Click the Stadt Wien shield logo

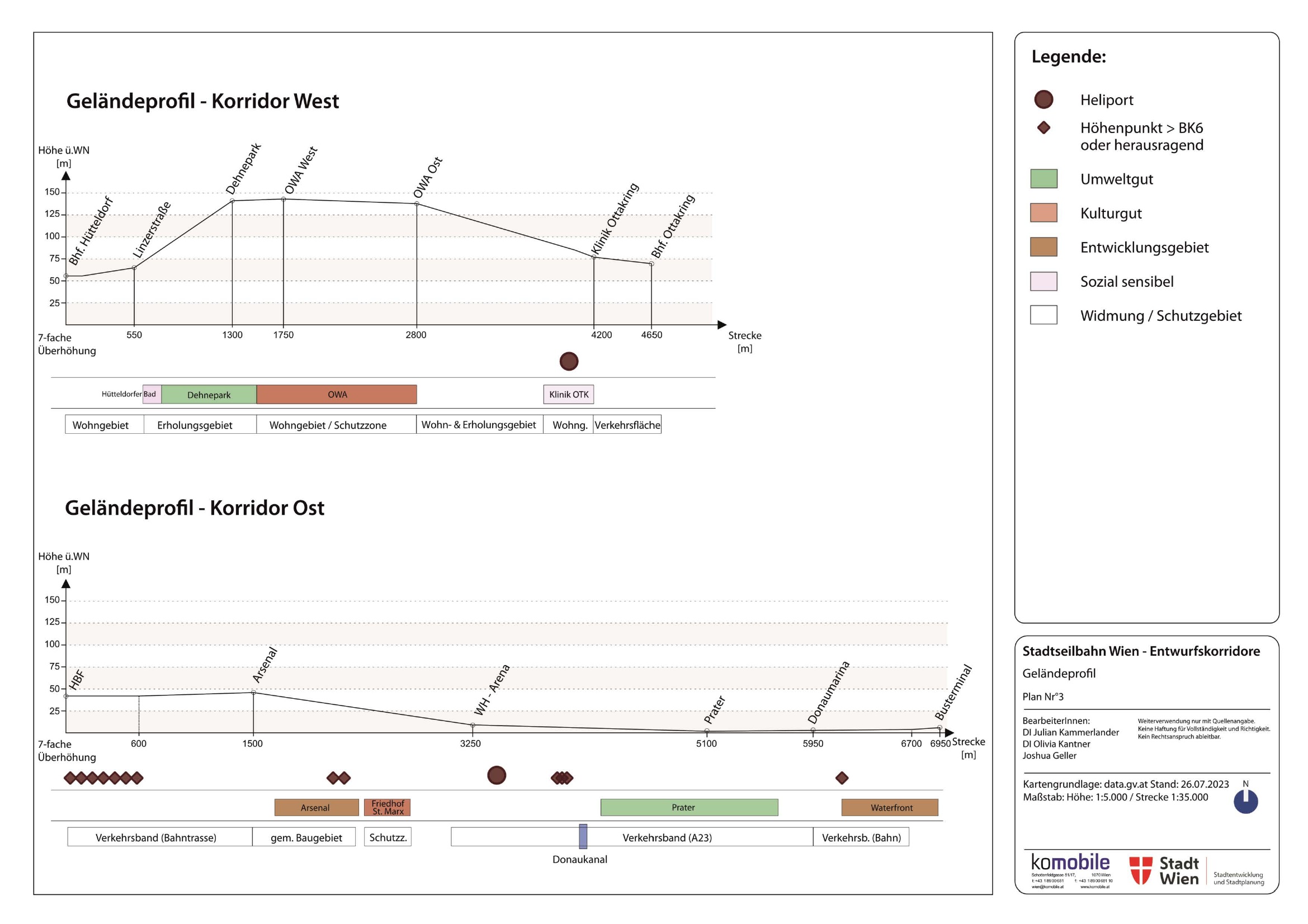[x=1140, y=870]
